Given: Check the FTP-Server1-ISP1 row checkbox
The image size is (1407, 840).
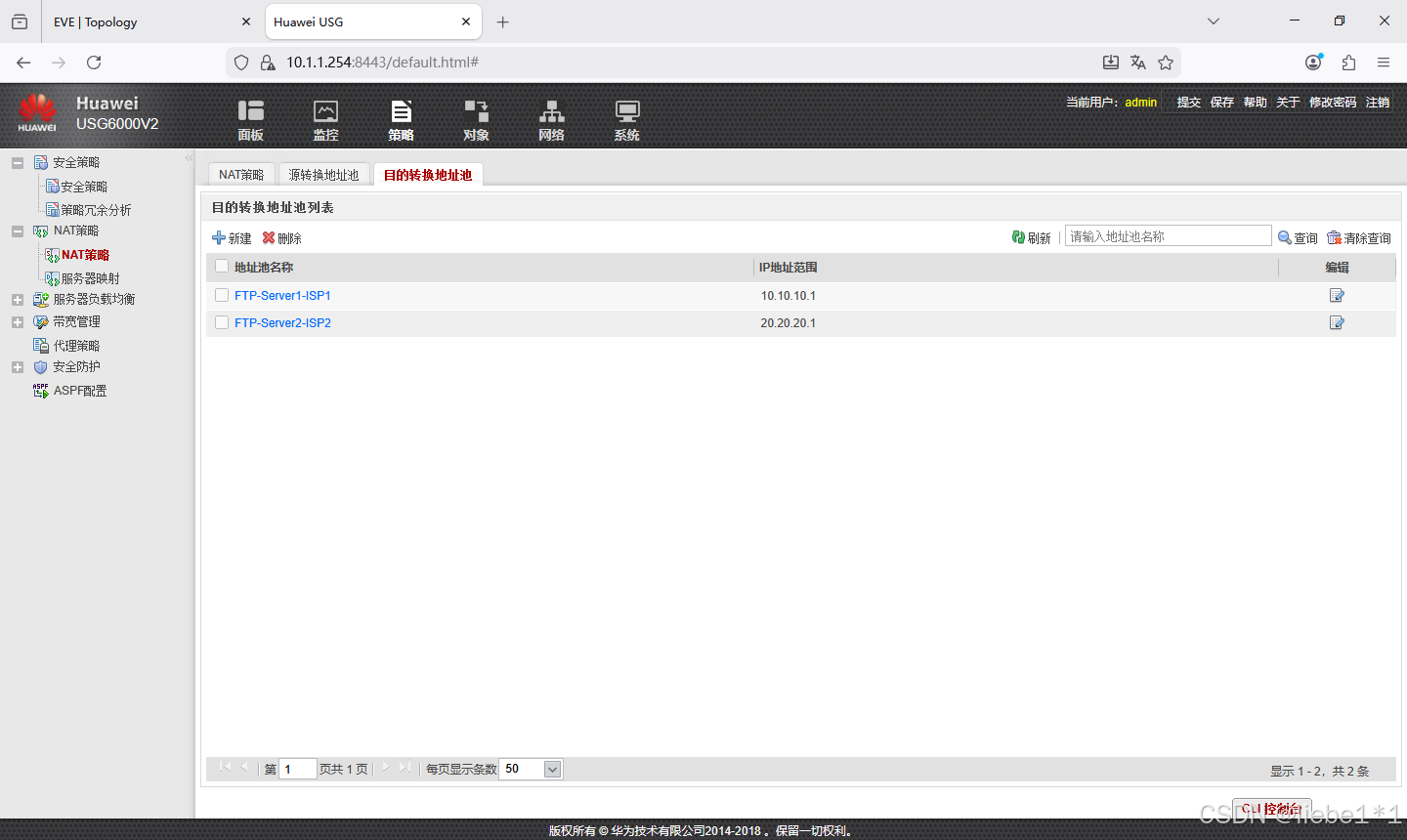Looking at the screenshot, I should pyautogui.click(x=222, y=295).
